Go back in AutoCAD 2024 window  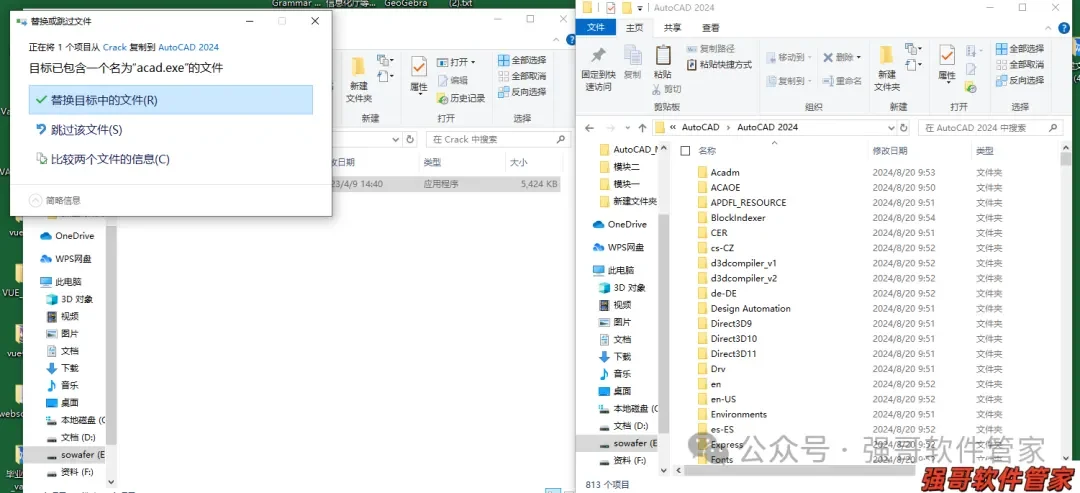point(589,127)
